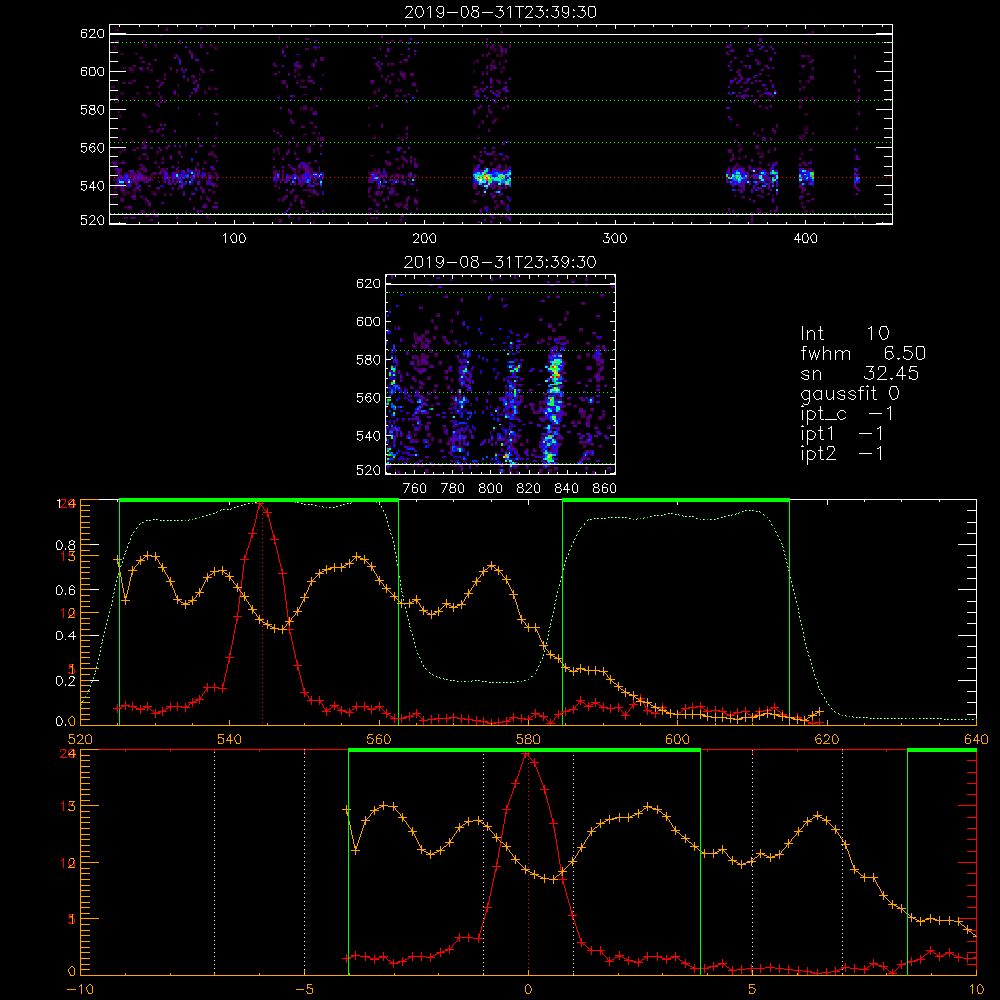
Task: Click x-axis label 10 on bottom plot
Action: point(976,990)
